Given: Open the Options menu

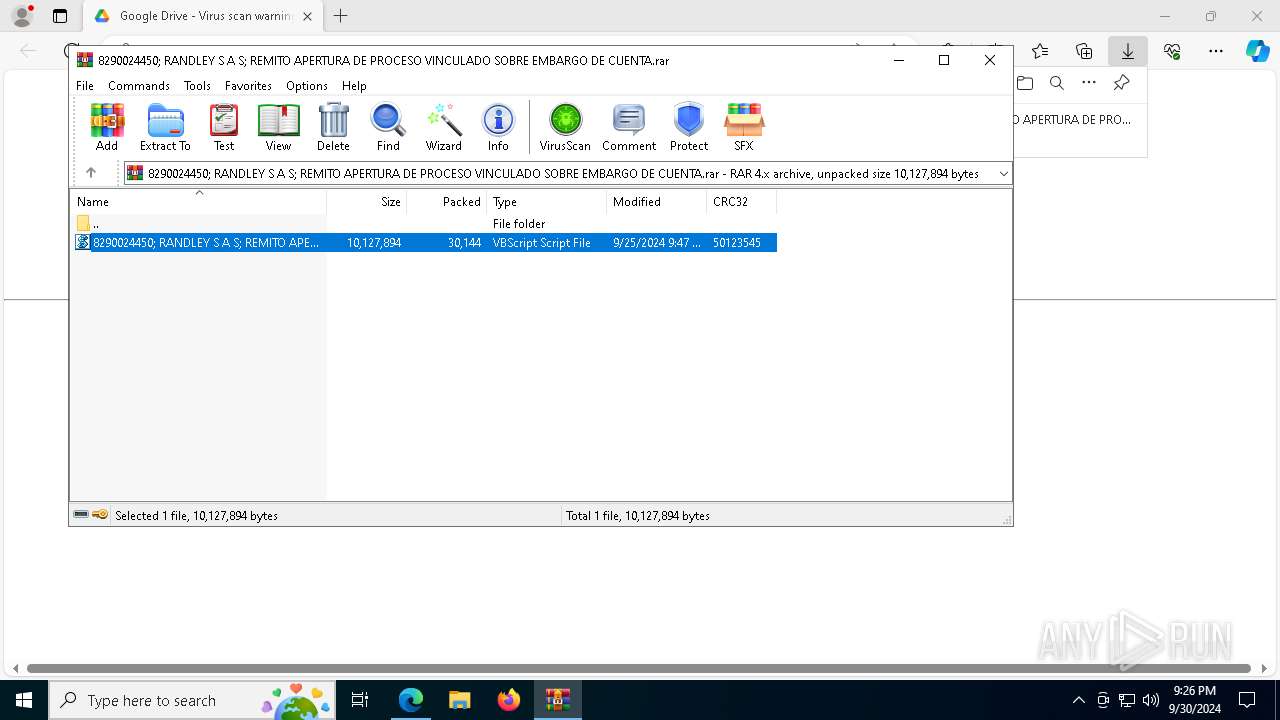Looking at the screenshot, I should coord(307,86).
